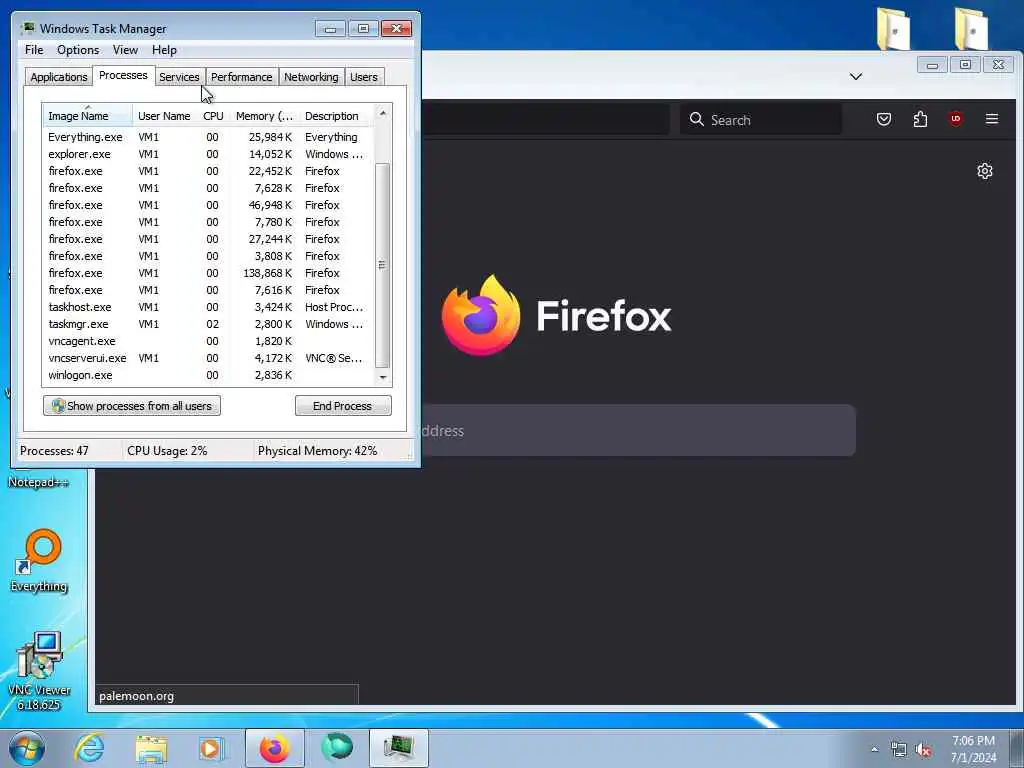Click the Show Desktop strip beside the clock
The height and width of the screenshot is (768, 1024).
[x=1016, y=748]
